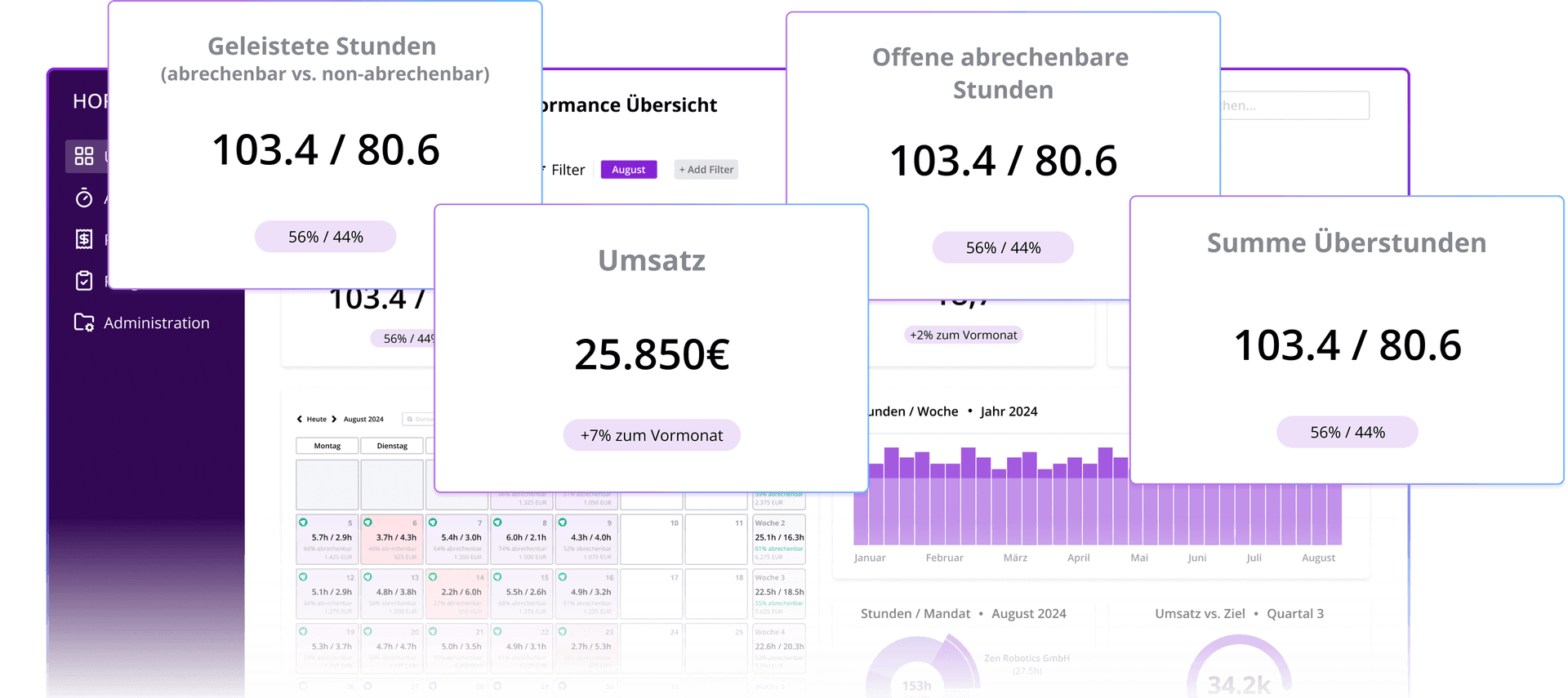Click the 56% / 44% badge under Geleistete Stunden
The height and width of the screenshot is (698, 1568).
coord(326,237)
